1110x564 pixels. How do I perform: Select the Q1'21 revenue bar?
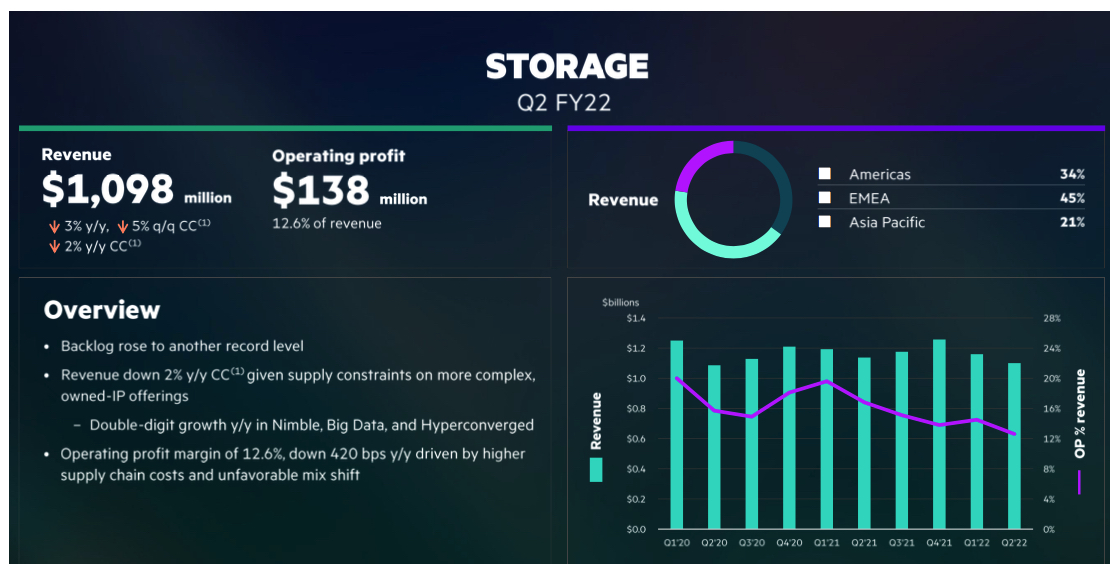(827, 439)
